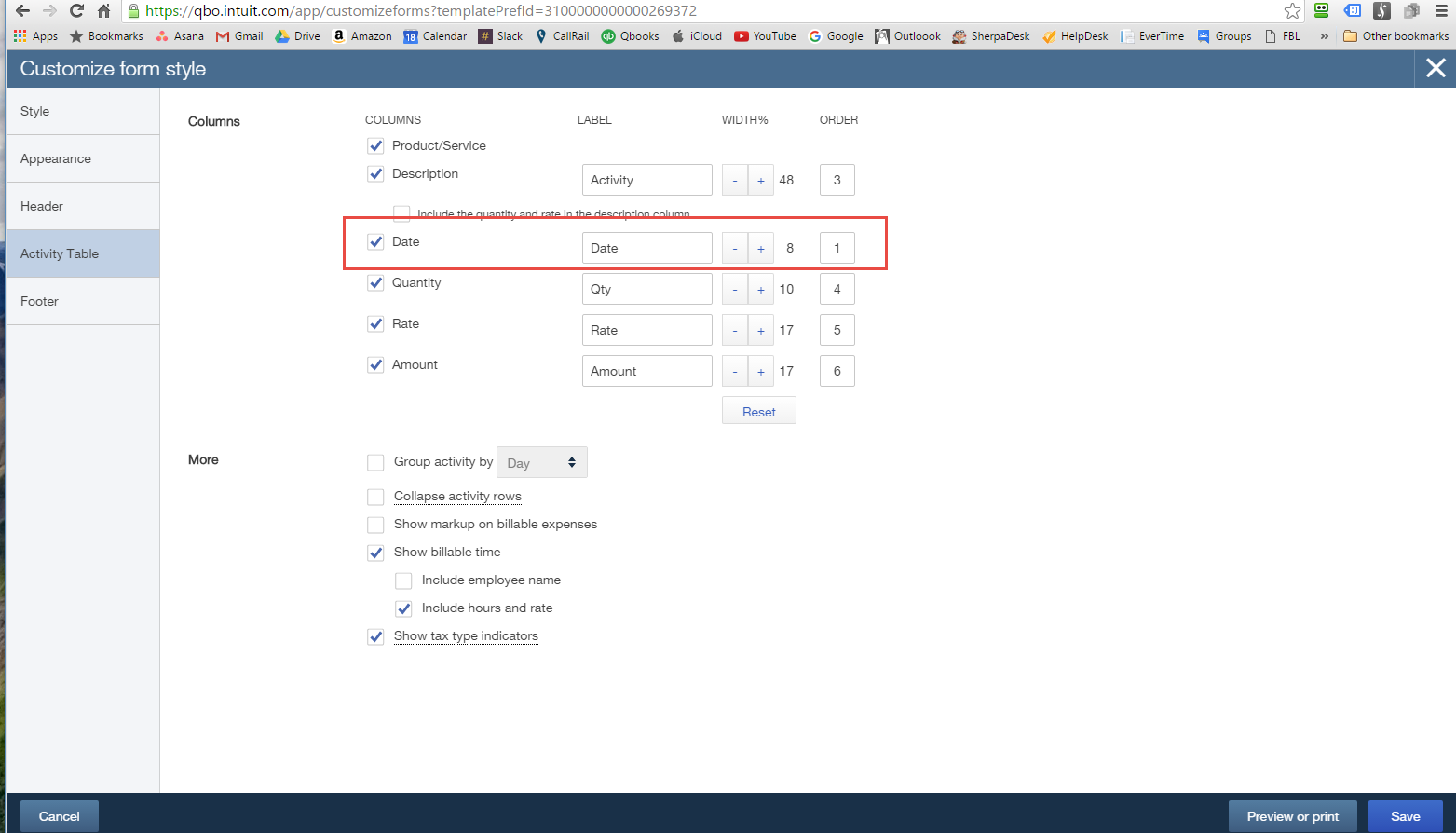Open Other bookmarks folder
This screenshot has height=833, width=1456.
pos(1395,35)
